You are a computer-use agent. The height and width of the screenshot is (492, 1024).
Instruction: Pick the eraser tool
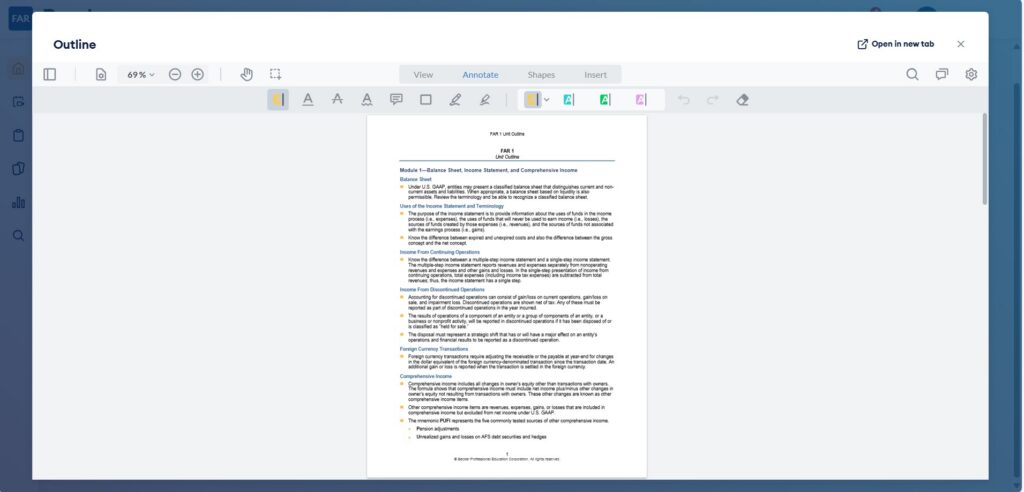pyautogui.click(x=742, y=100)
